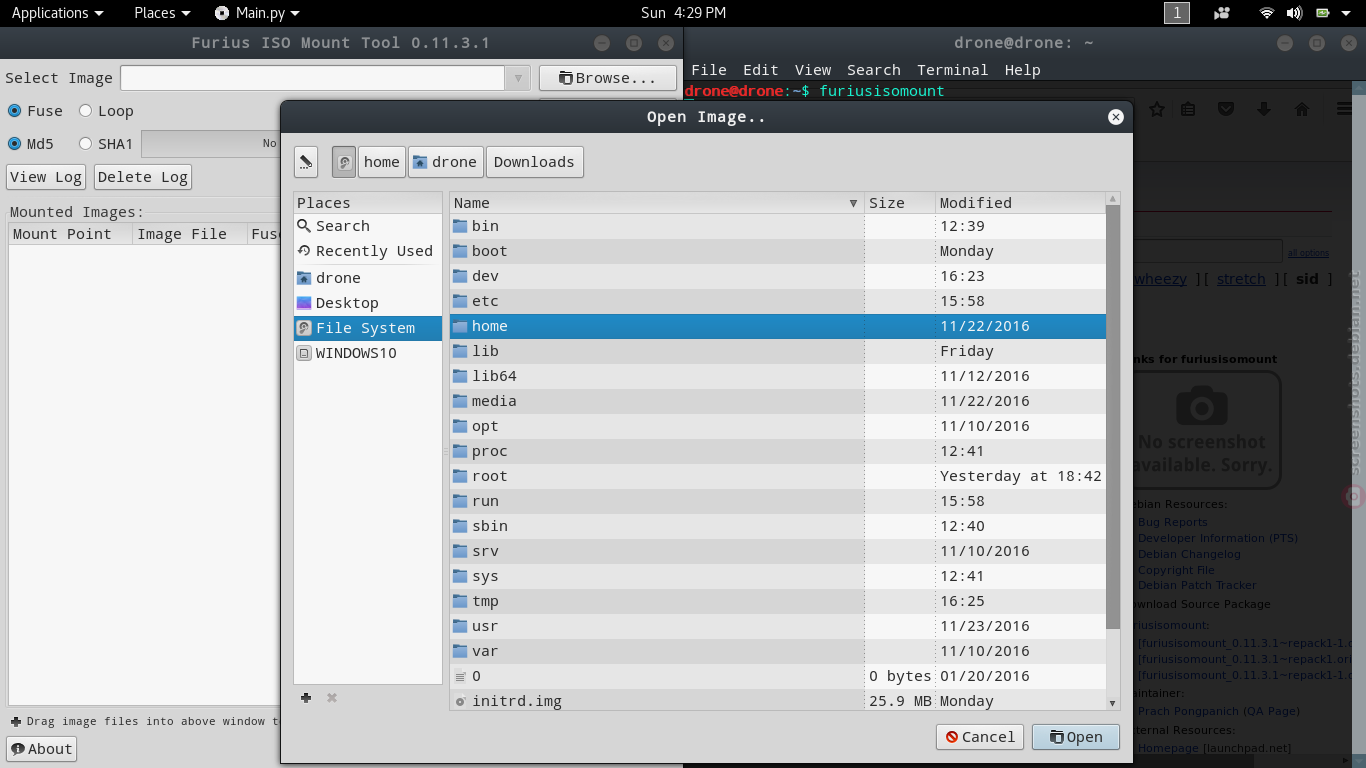
Task: Select drone in the Places sidebar
Action: click(368, 278)
